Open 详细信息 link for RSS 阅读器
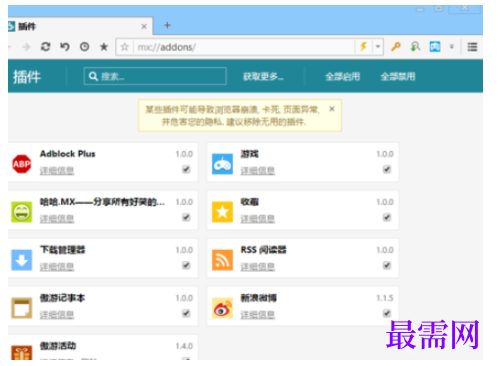This screenshot has width=498, height=366. pos(258,267)
